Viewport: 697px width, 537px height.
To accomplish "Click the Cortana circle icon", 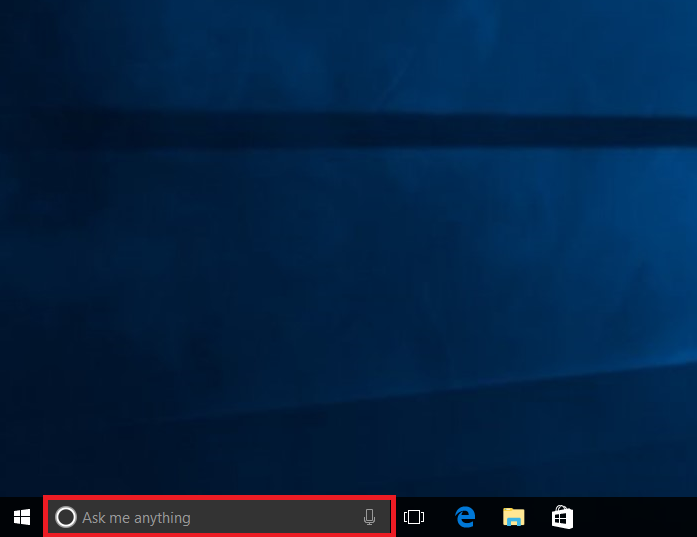I will pos(66,517).
